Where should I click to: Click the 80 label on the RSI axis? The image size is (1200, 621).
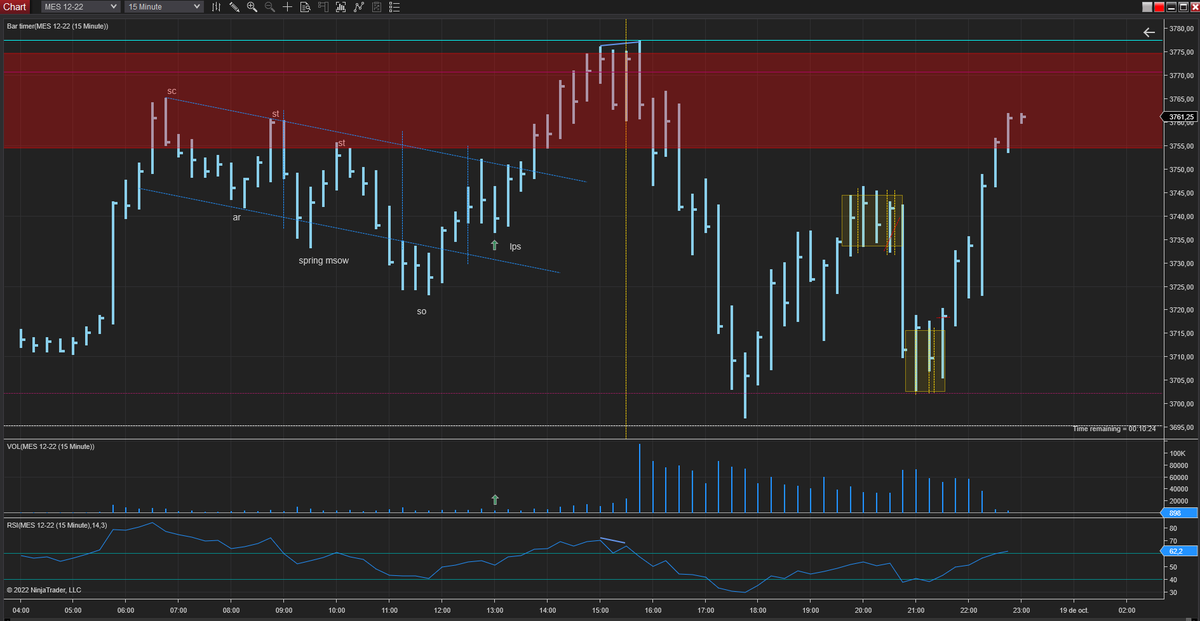[x=1172, y=527]
